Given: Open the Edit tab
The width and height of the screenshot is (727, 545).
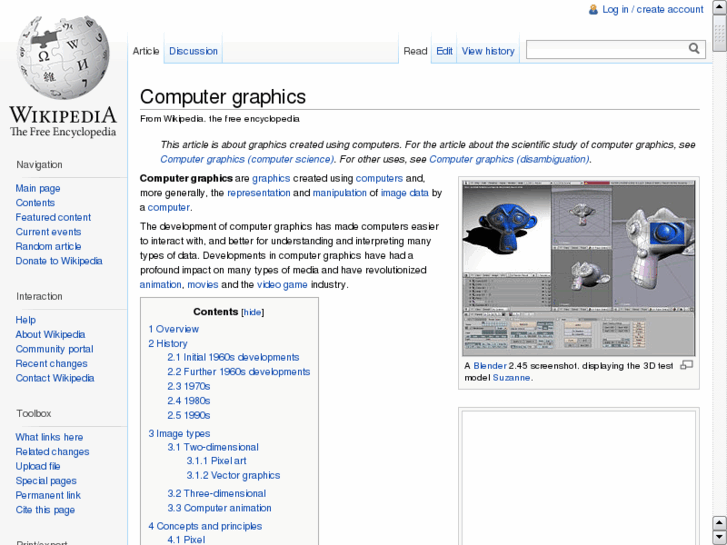Looking at the screenshot, I should (444, 51).
